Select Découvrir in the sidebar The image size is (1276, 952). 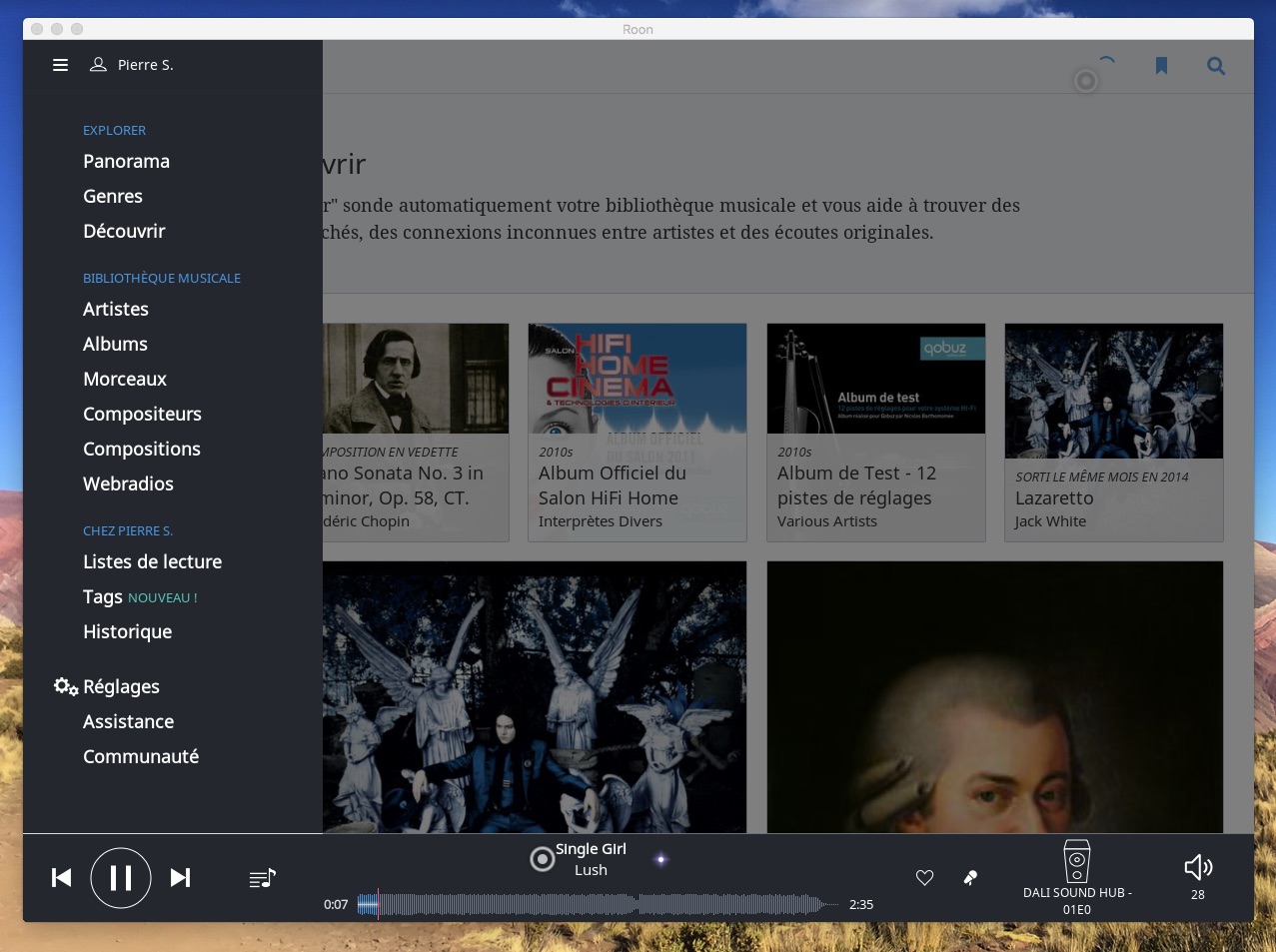tap(124, 232)
